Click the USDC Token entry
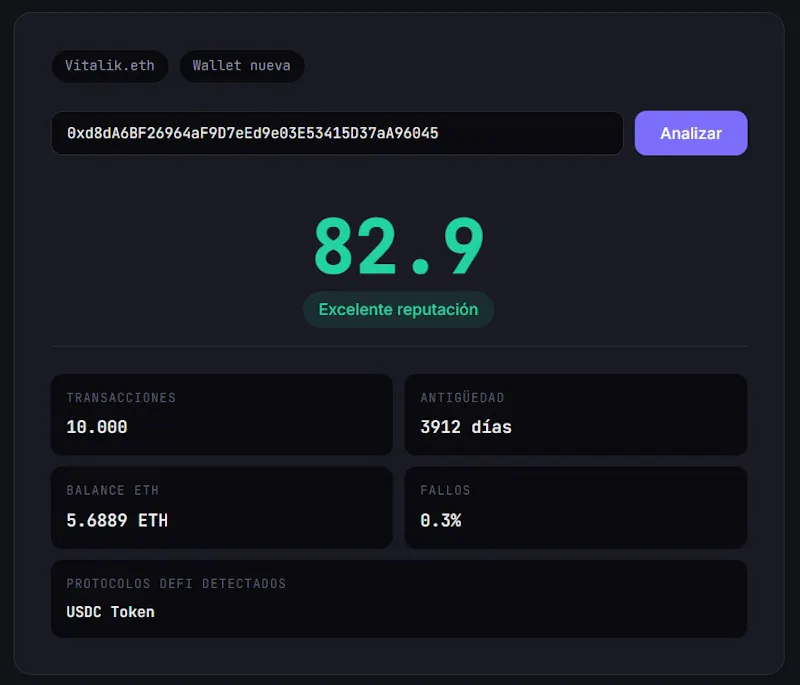Image resolution: width=800 pixels, height=685 pixels. coord(110,612)
